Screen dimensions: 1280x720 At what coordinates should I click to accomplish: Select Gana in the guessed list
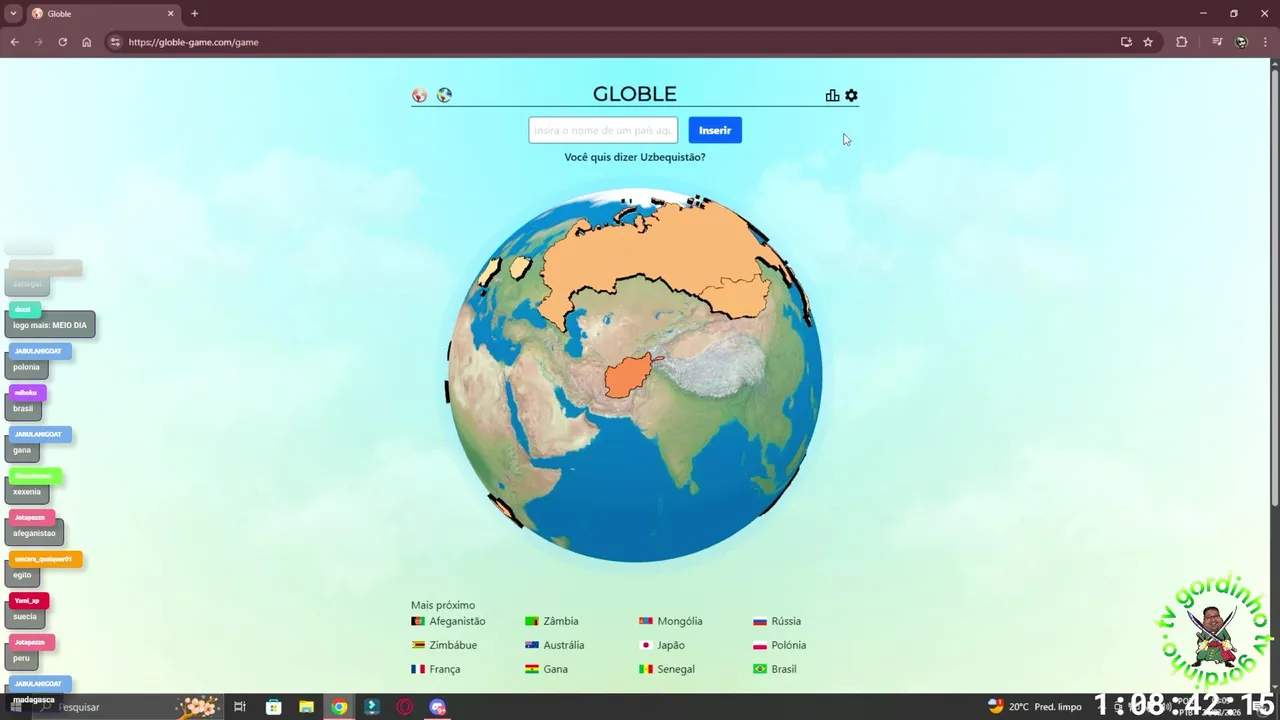[x=547, y=669]
